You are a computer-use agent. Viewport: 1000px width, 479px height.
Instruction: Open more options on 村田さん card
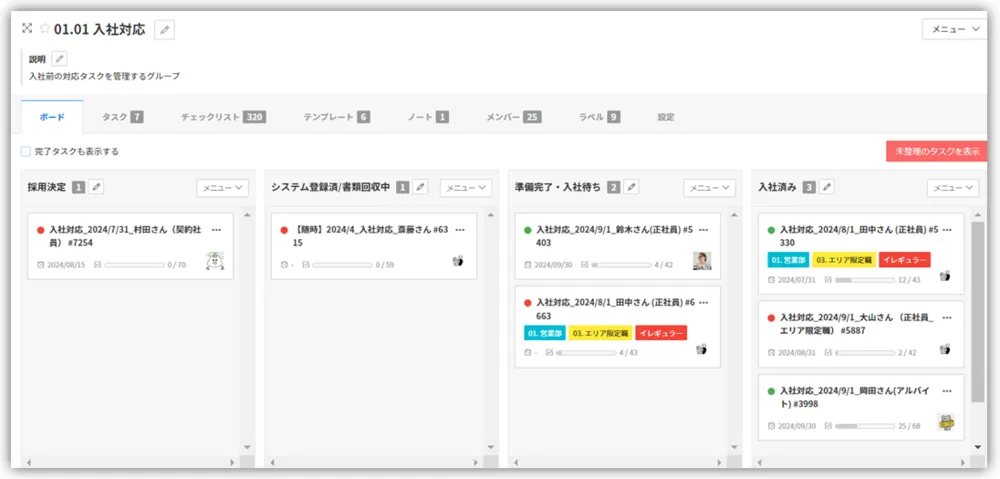216,230
